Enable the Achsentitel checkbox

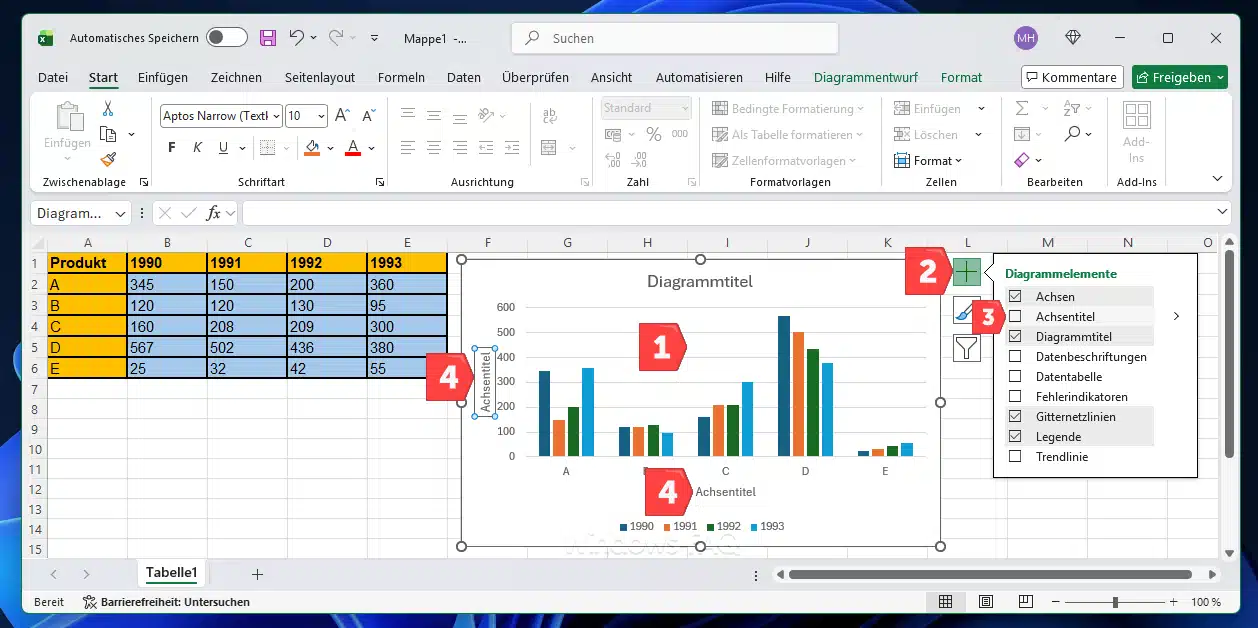pyautogui.click(x=1015, y=317)
